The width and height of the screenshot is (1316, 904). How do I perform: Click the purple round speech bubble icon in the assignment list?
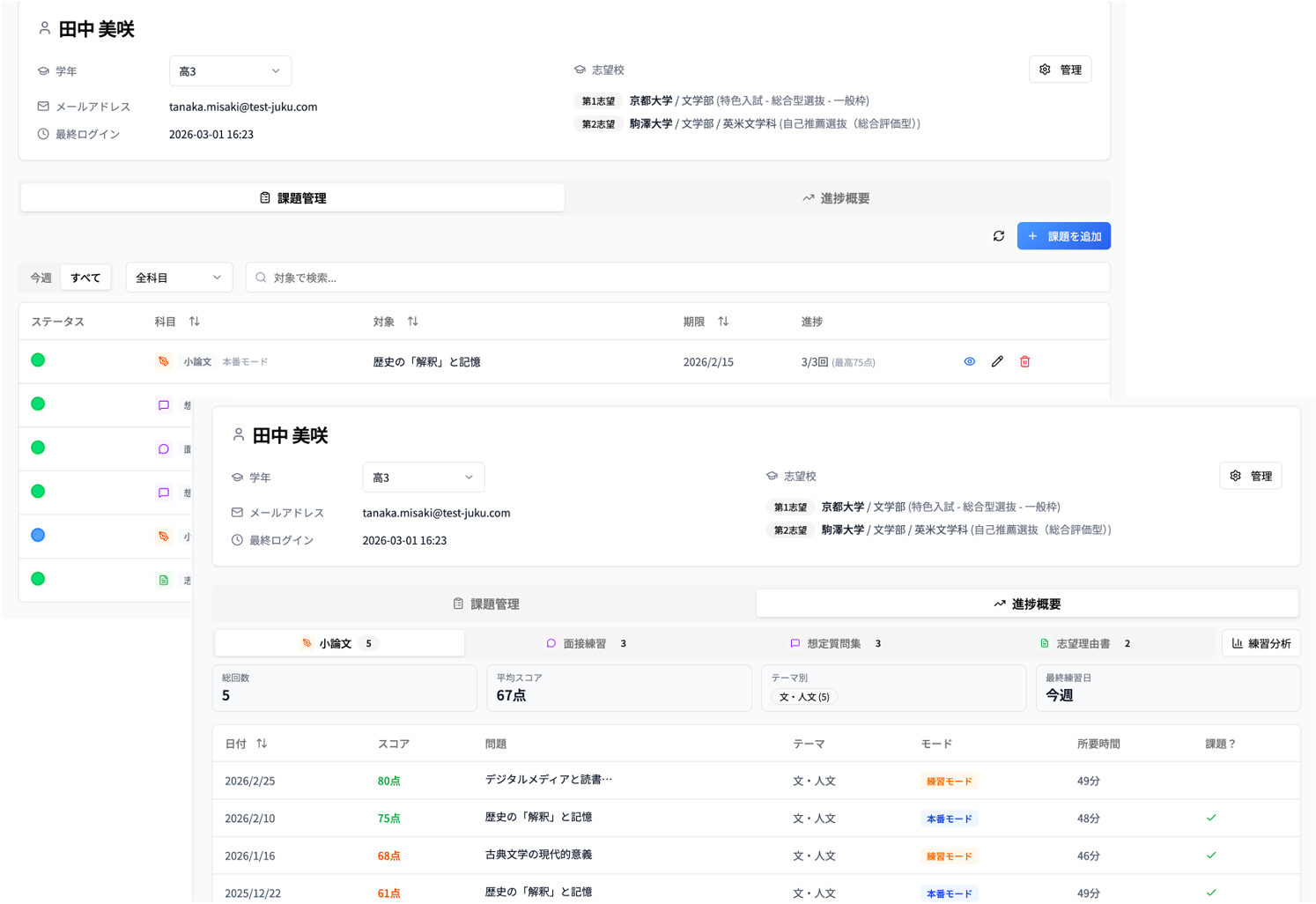tap(164, 448)
